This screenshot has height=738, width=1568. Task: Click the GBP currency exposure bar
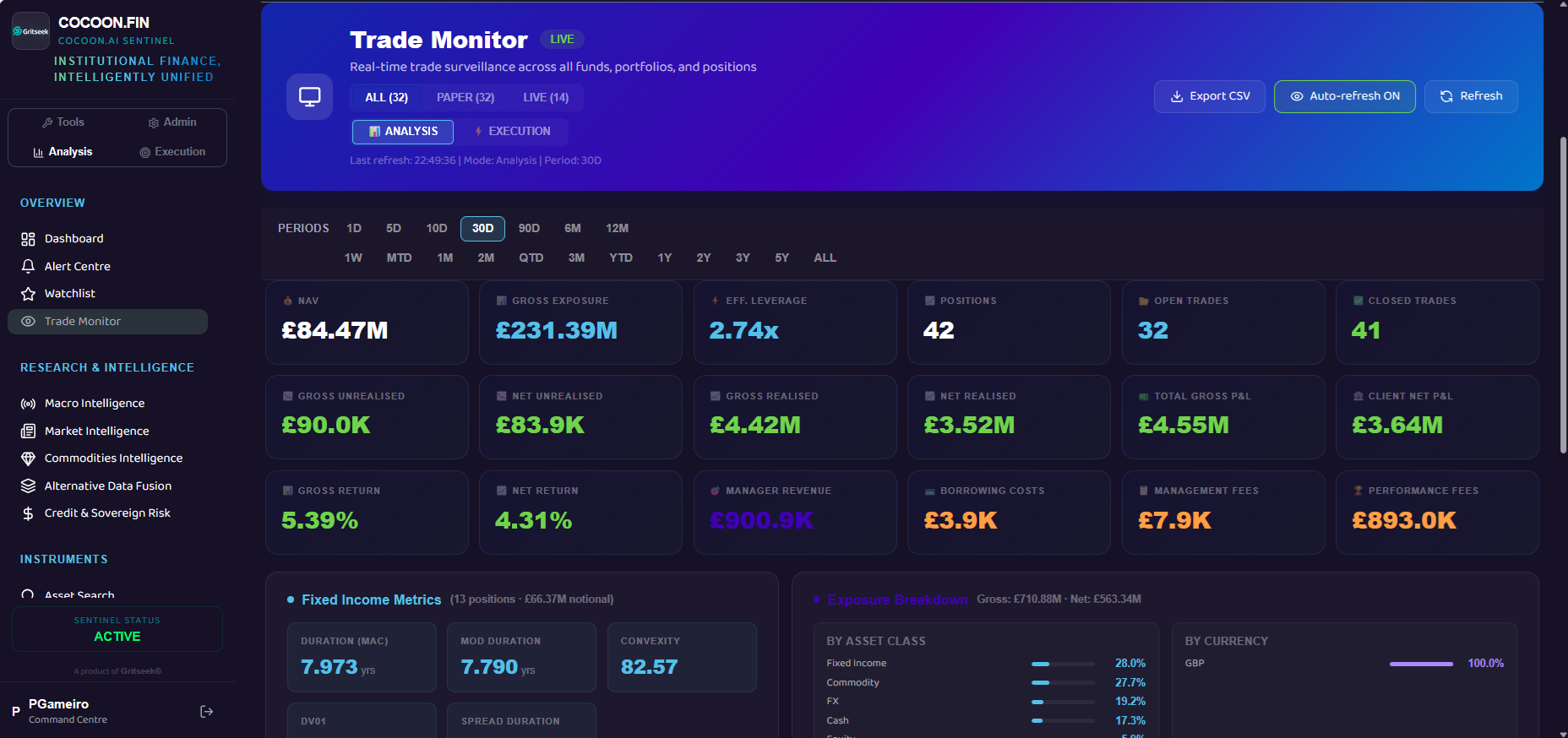pyautogui.click(x=1421, y=664)
